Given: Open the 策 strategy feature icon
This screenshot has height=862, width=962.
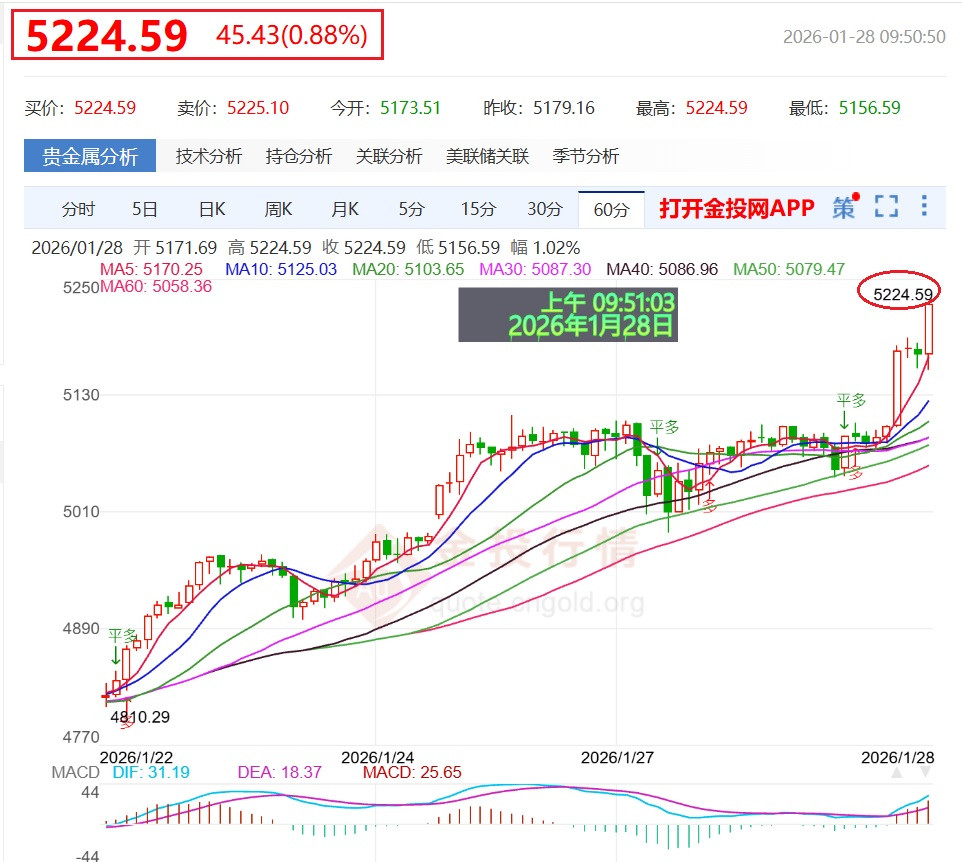Looking at the screenshot, I should (x=845, y=208).
